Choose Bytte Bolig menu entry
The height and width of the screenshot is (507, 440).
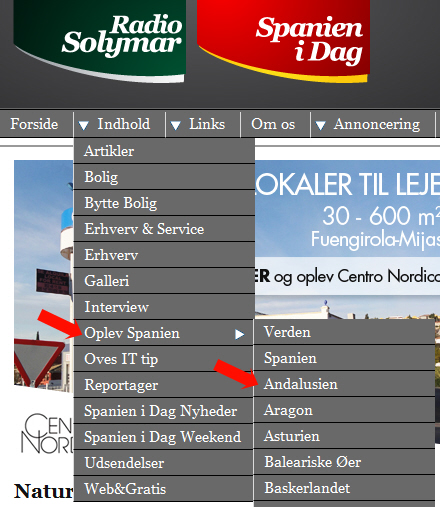tap(164, 203)
